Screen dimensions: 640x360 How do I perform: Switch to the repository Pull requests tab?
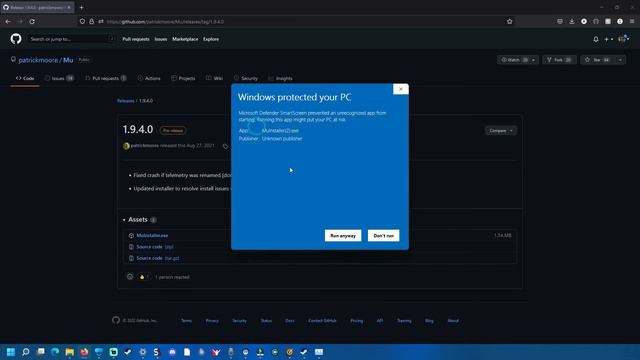pyautogui.click(x=106, y=78)
